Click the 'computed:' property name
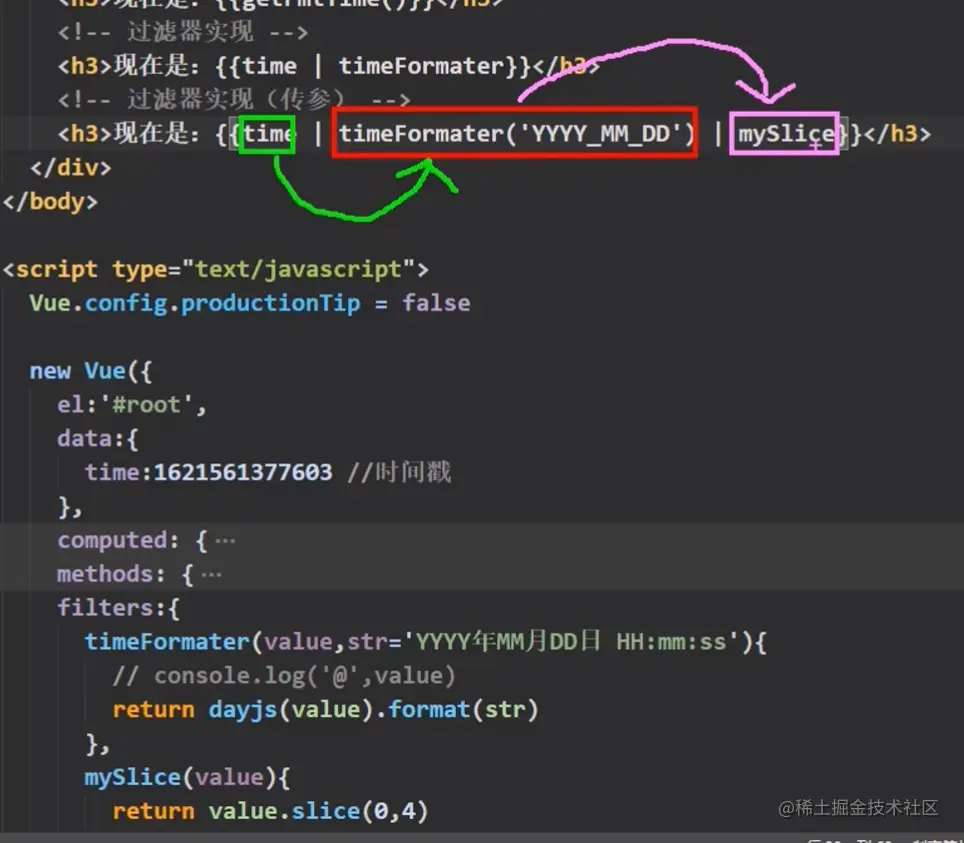The width and height of the screenshot is (964, 843). 119,540
